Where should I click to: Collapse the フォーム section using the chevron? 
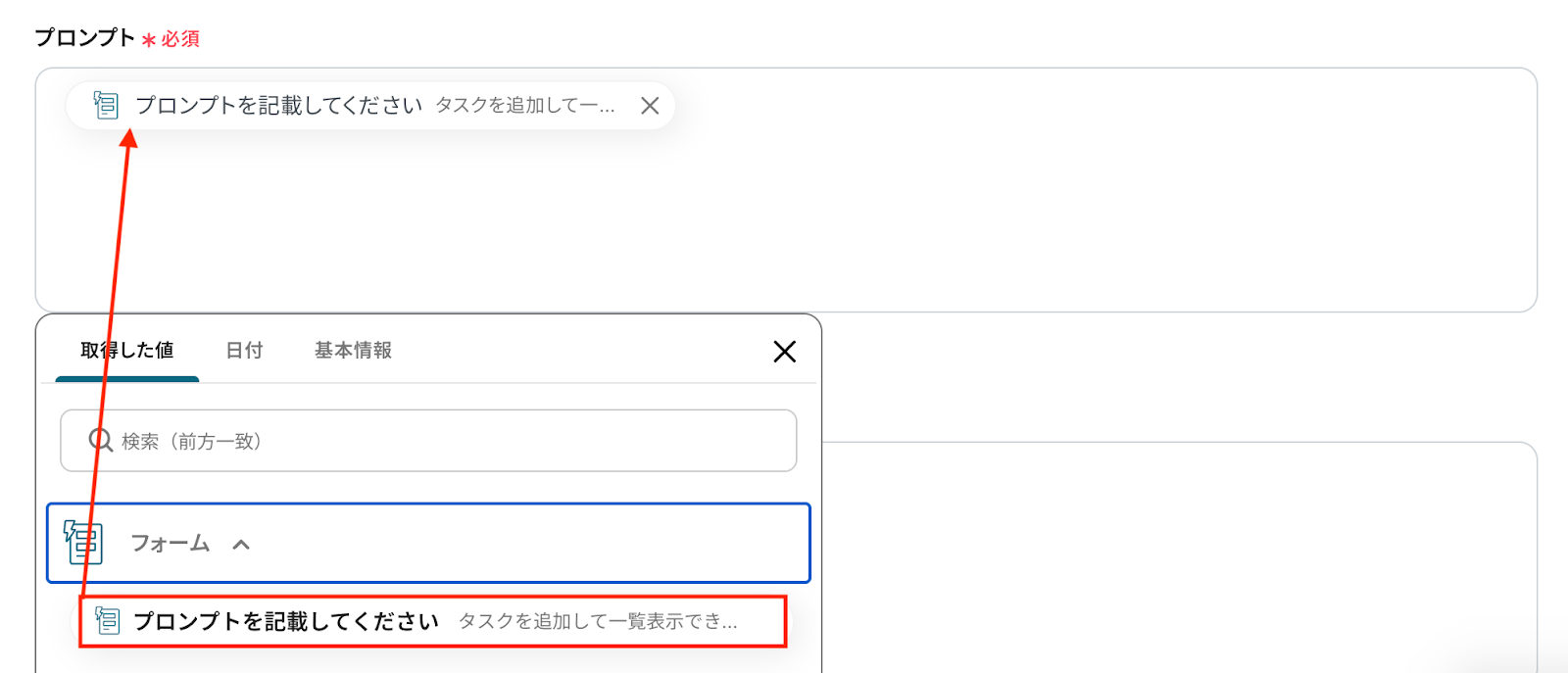(241, 545)
